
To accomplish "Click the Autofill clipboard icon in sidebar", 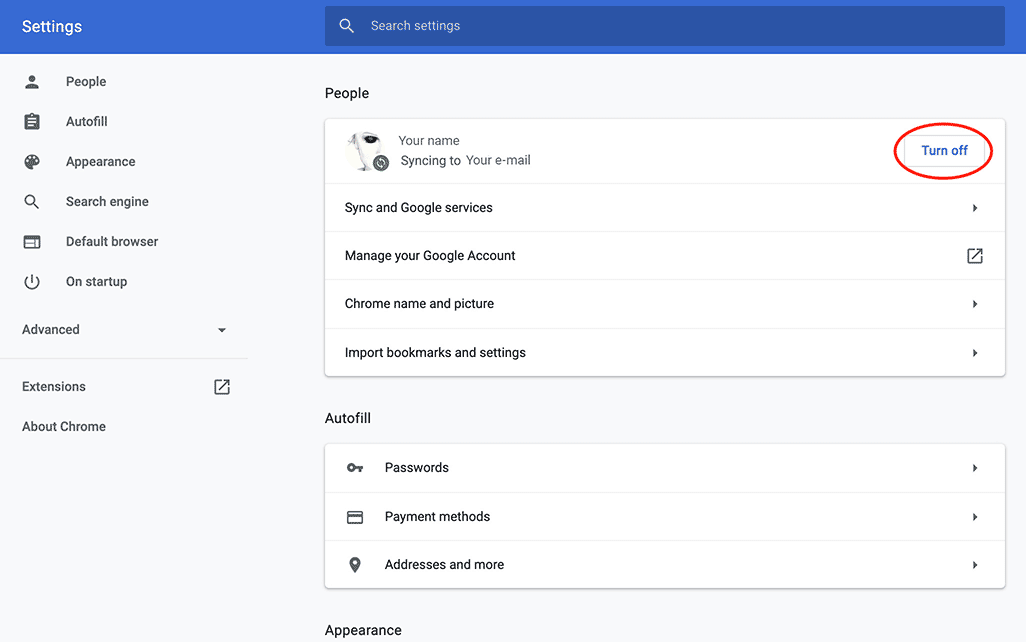I will click(x=32, y=122).
